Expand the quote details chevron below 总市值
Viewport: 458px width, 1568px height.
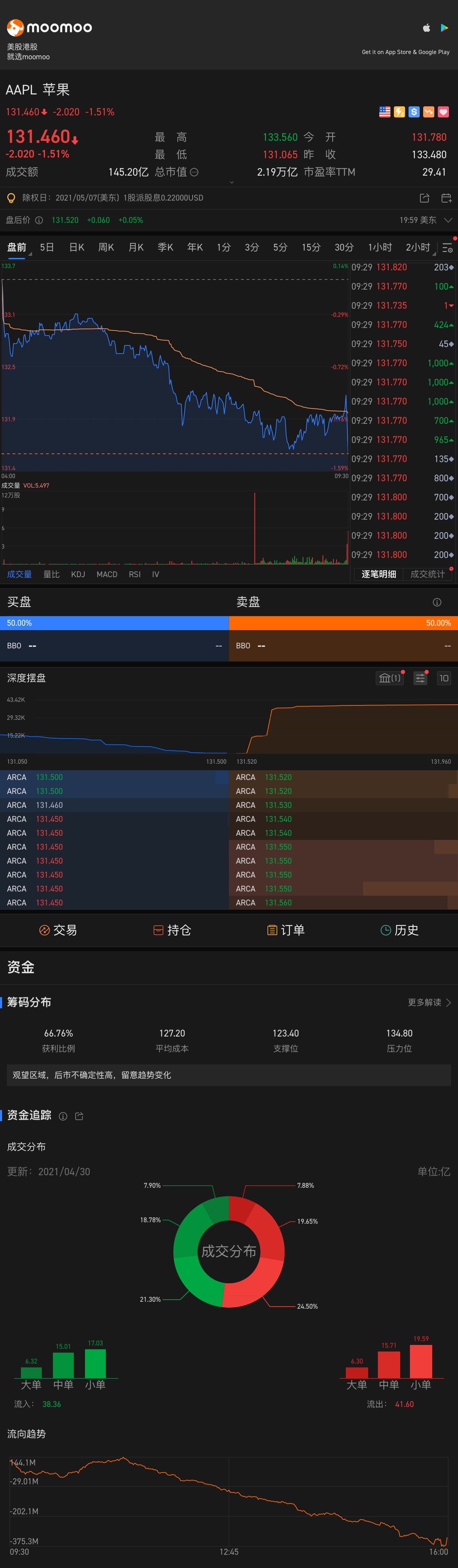231,182
